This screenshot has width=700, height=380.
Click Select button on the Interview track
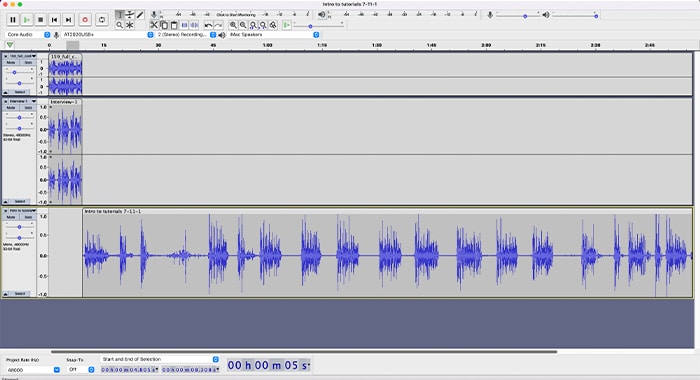point(20,201)
